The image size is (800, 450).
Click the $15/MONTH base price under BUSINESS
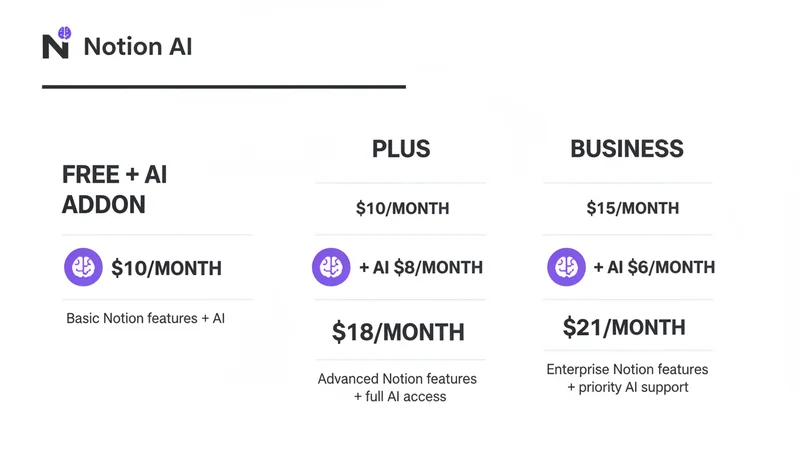coord(632,209)
